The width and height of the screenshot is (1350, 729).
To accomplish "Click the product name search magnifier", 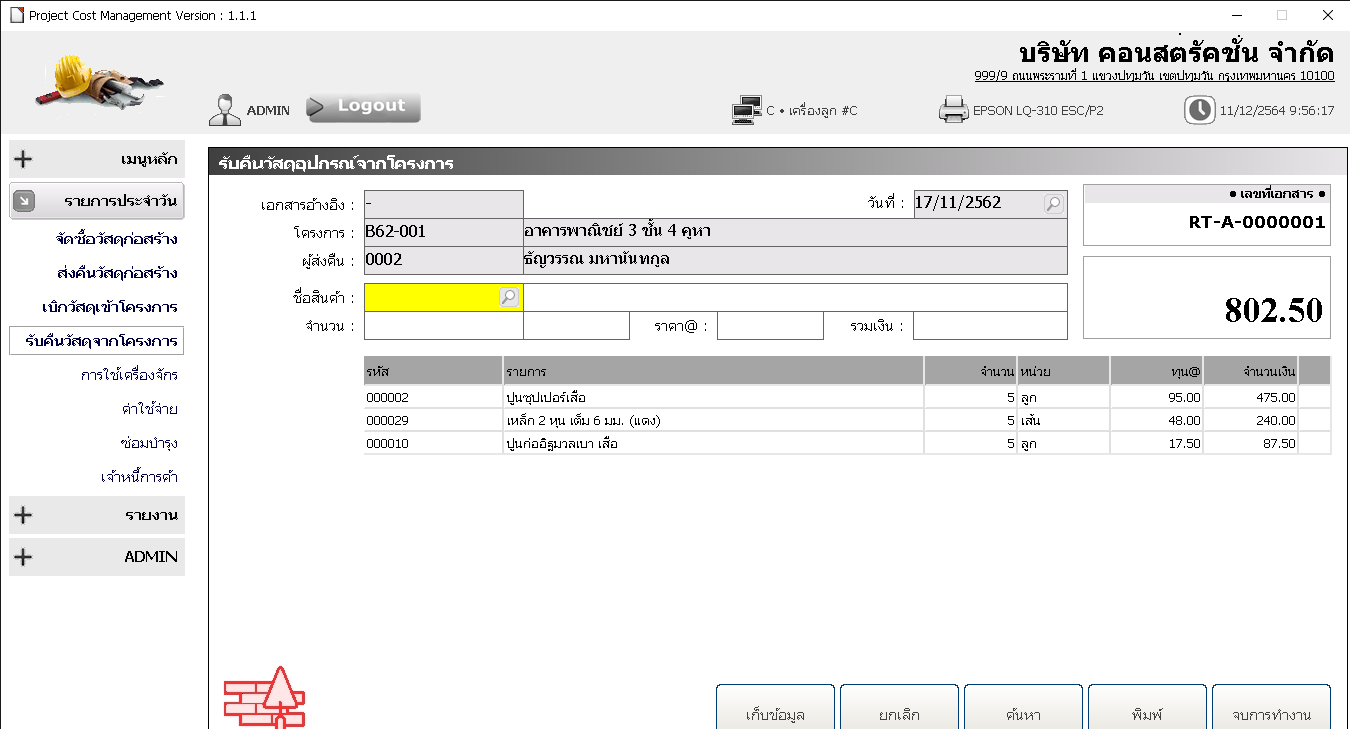I will point(508,297).
